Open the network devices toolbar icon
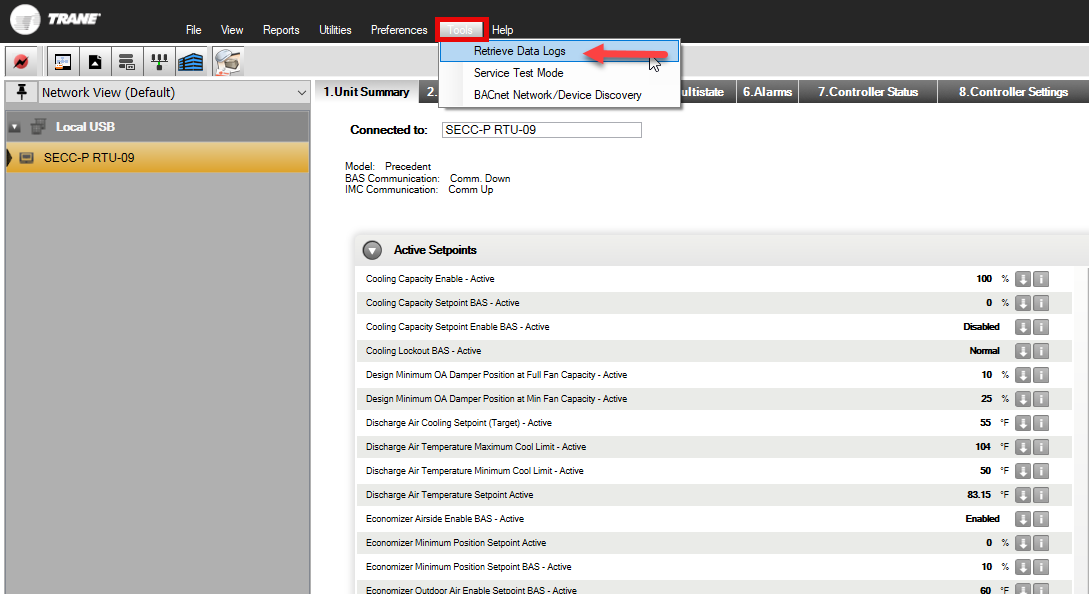 pyautogui.click(x=159, y=62)
